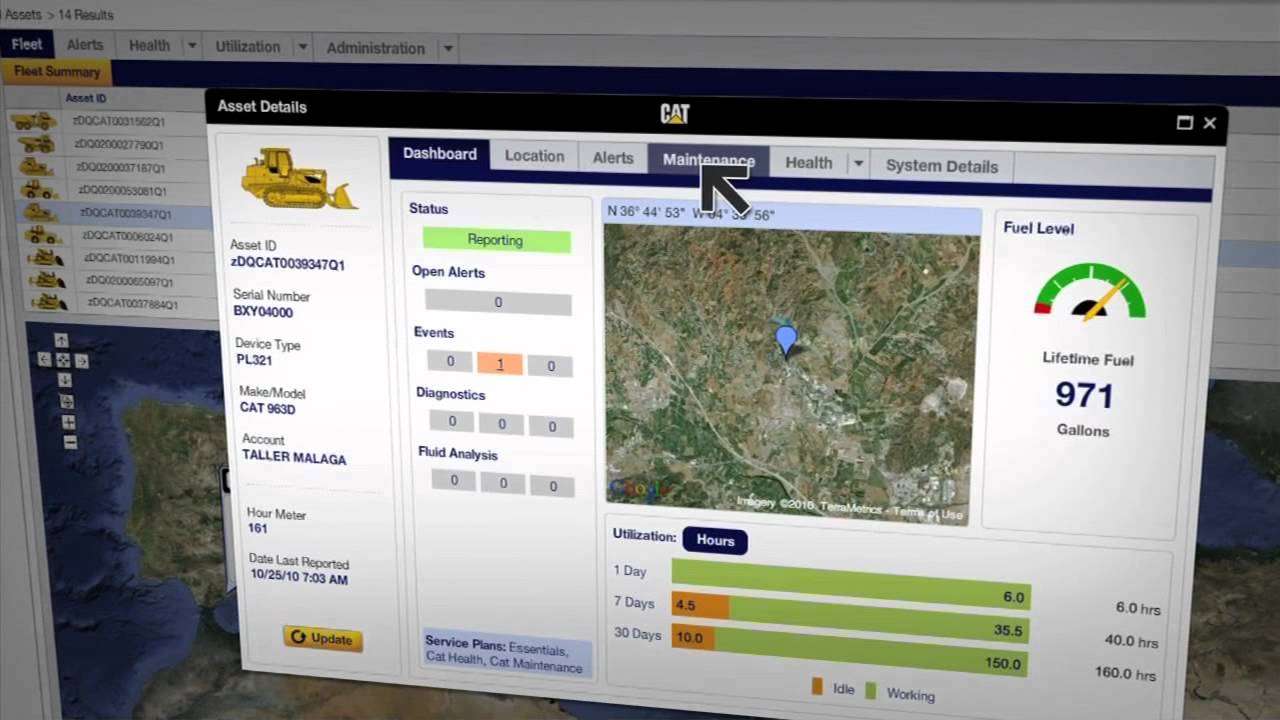Open the Fleet menu in background window
This screenshot has height=720, width=1280.
click(26, 44)
